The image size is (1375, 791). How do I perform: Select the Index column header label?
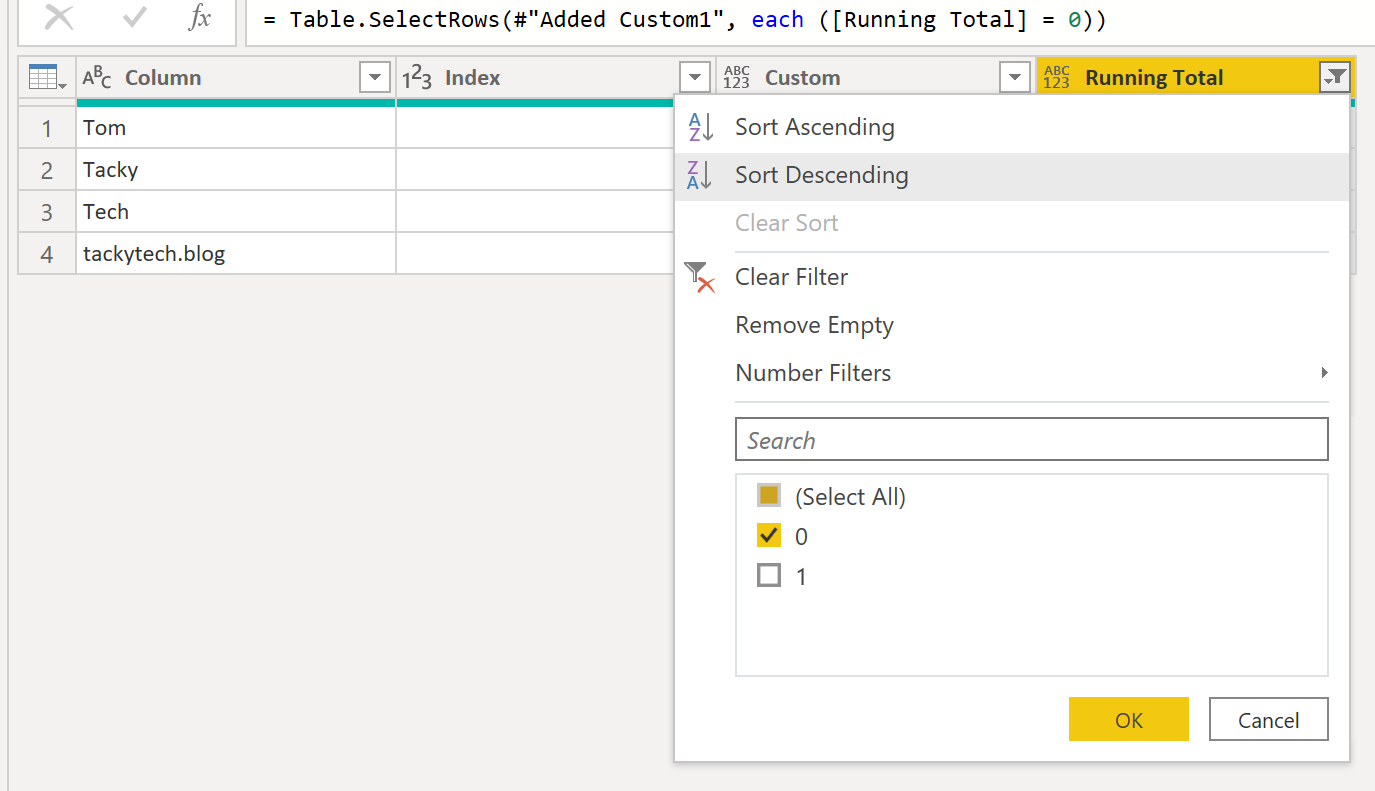(x=472, y=78)
